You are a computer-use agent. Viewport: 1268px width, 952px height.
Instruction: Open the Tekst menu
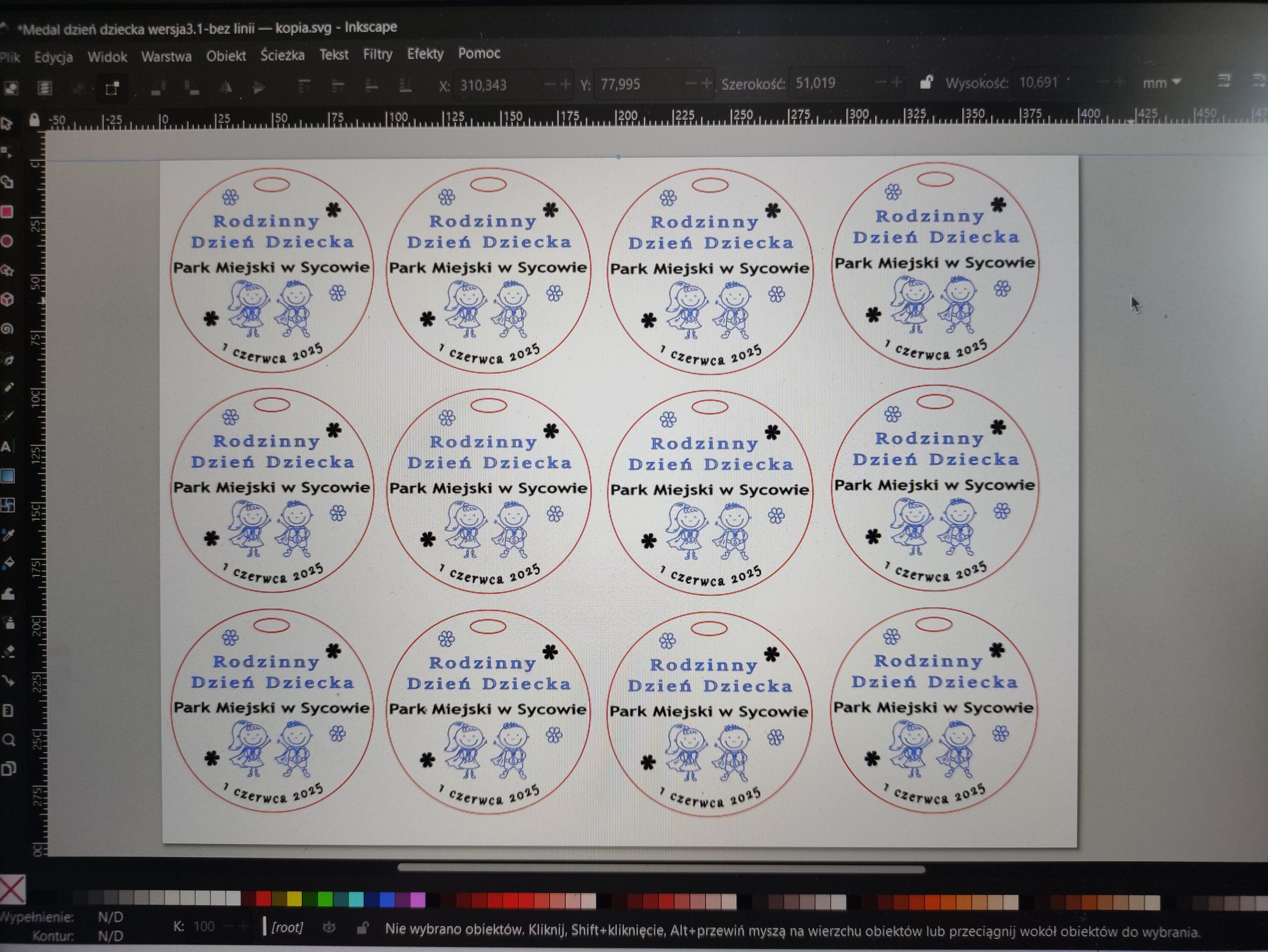(334, 54)
